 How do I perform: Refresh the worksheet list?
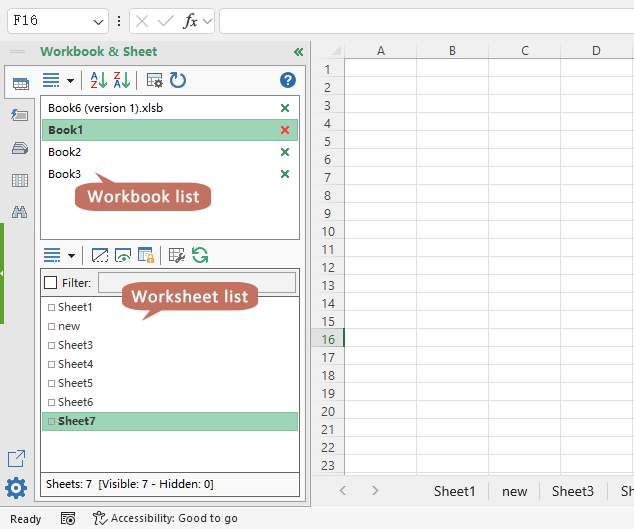(200, 255)
